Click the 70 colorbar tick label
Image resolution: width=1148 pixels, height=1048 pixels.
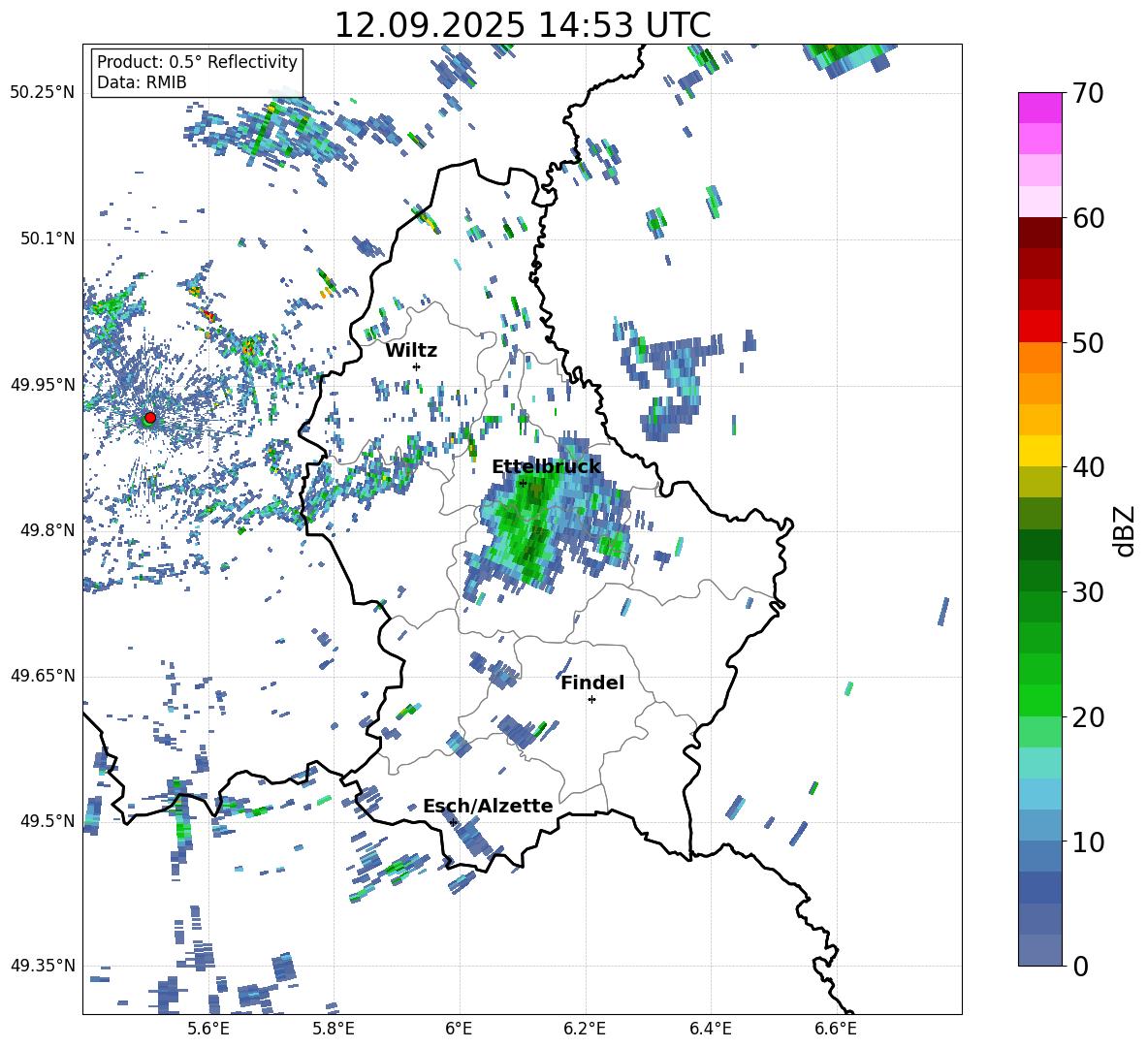click(x=1088, y=93)
